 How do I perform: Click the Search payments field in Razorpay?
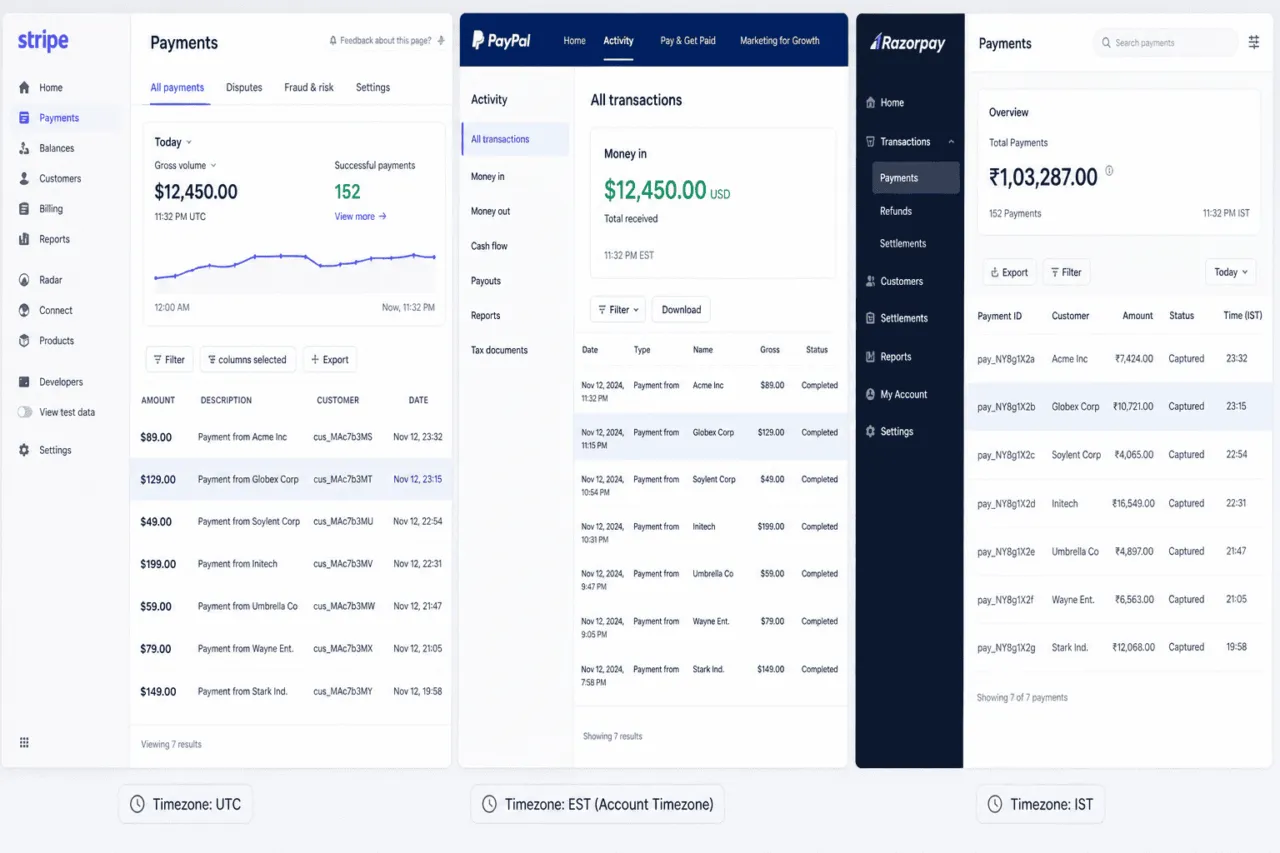[1165, 43]
